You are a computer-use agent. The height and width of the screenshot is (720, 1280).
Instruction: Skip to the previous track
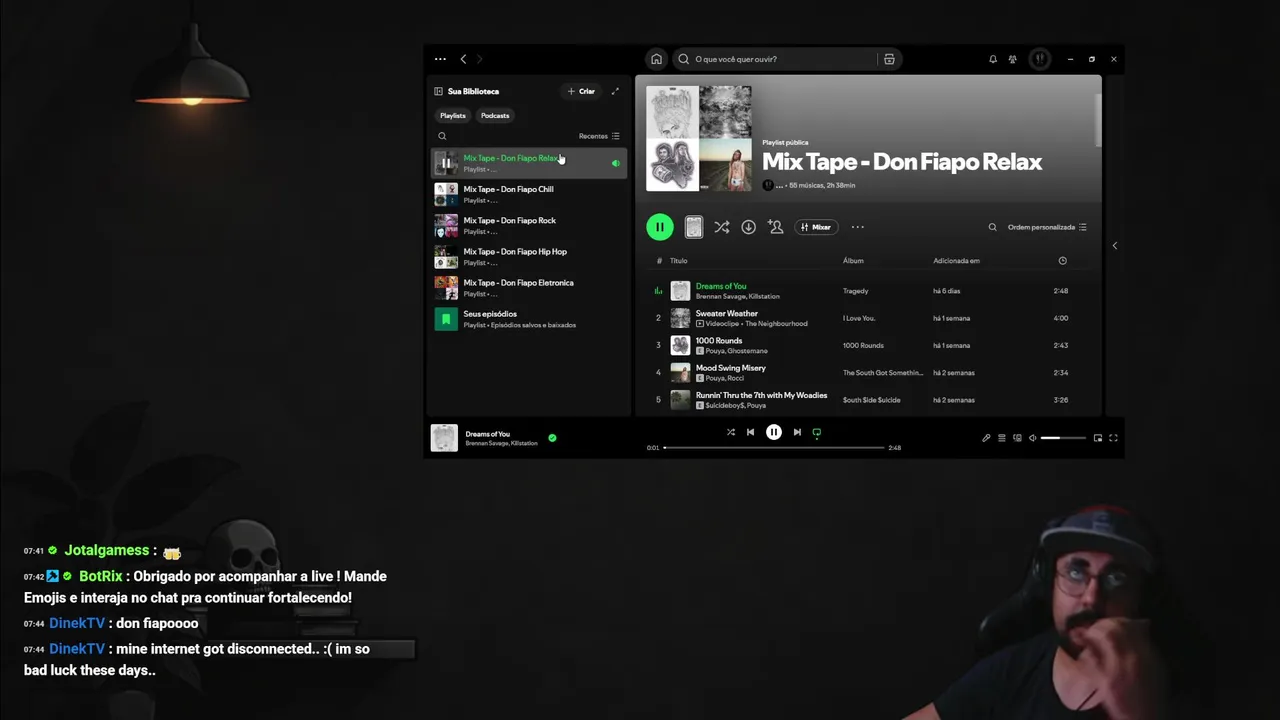[x=750, y=432]
